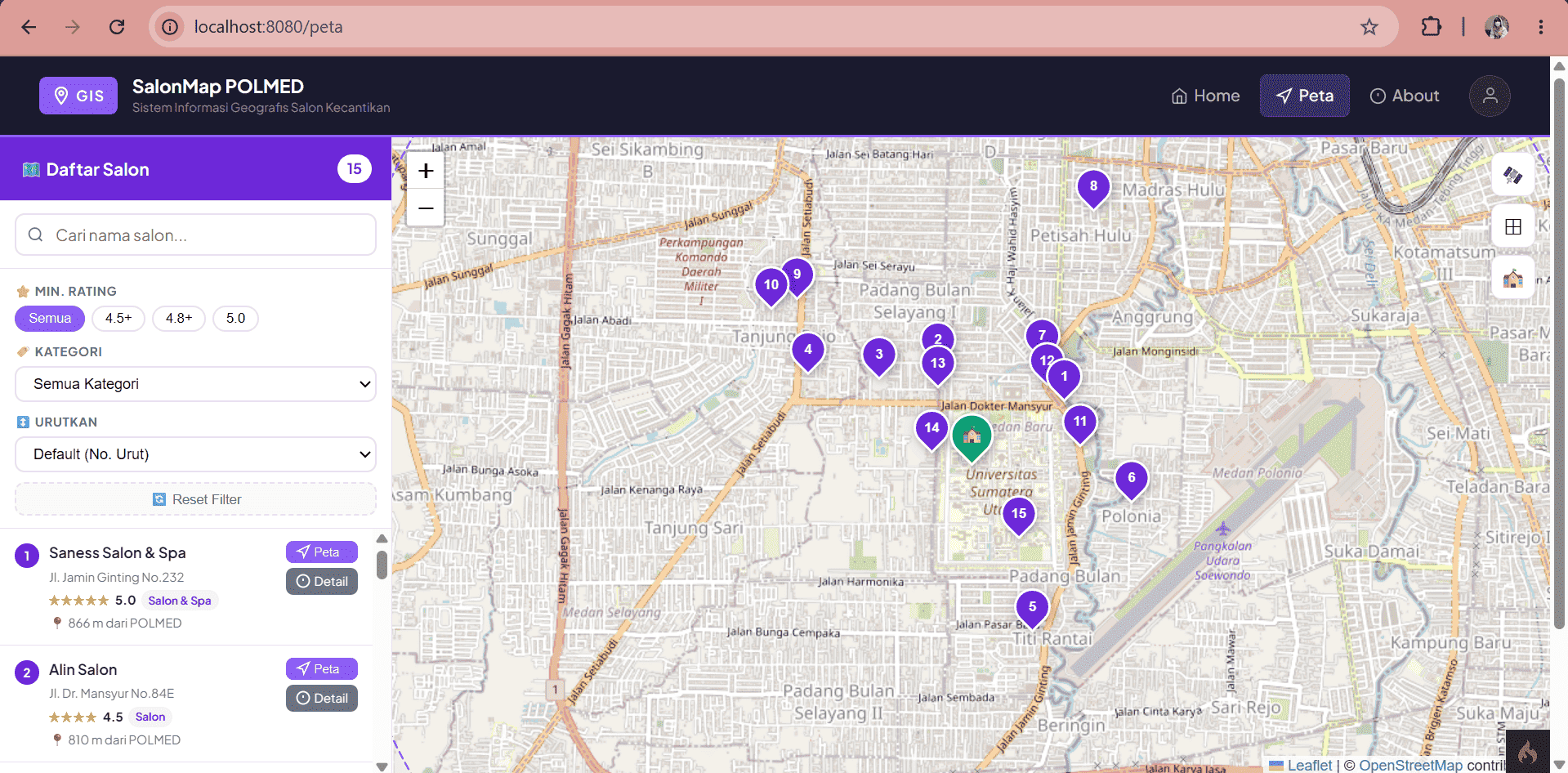This screenshot has height=773, width=1568.
Task: Show Saness Salon & Spa on Peta
Action: (x=322, y=552)
